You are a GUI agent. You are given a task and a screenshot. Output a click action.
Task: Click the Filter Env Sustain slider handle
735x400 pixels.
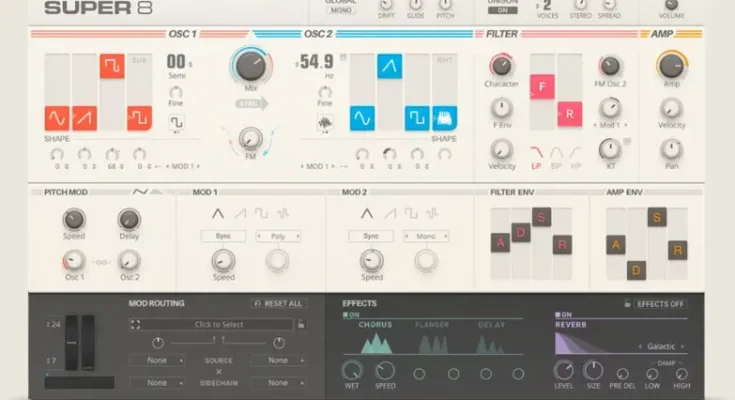click(541, 217)
